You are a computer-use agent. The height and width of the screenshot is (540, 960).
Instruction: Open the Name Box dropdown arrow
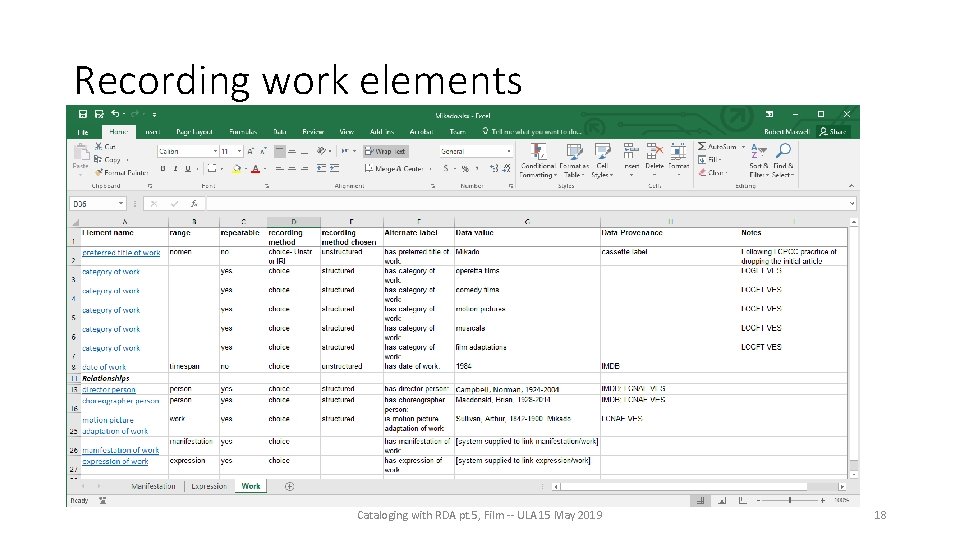coord(121,204)
